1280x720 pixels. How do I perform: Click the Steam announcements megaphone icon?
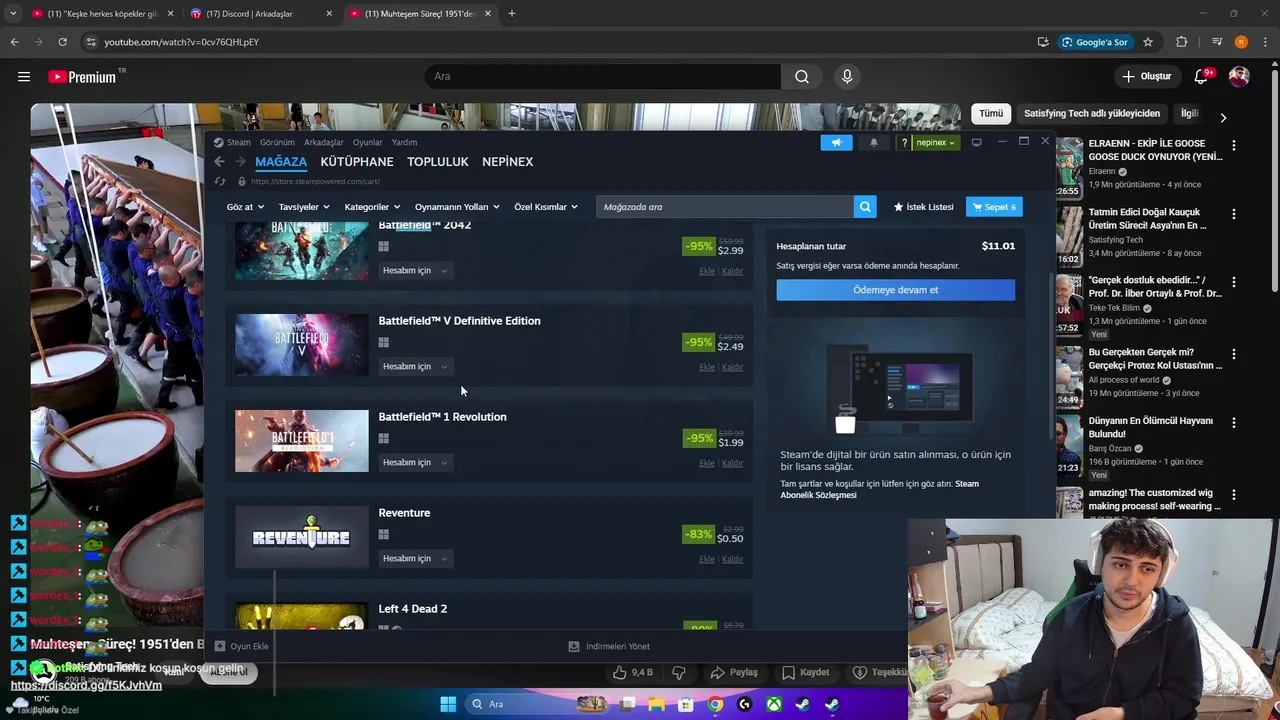point(836,142)
